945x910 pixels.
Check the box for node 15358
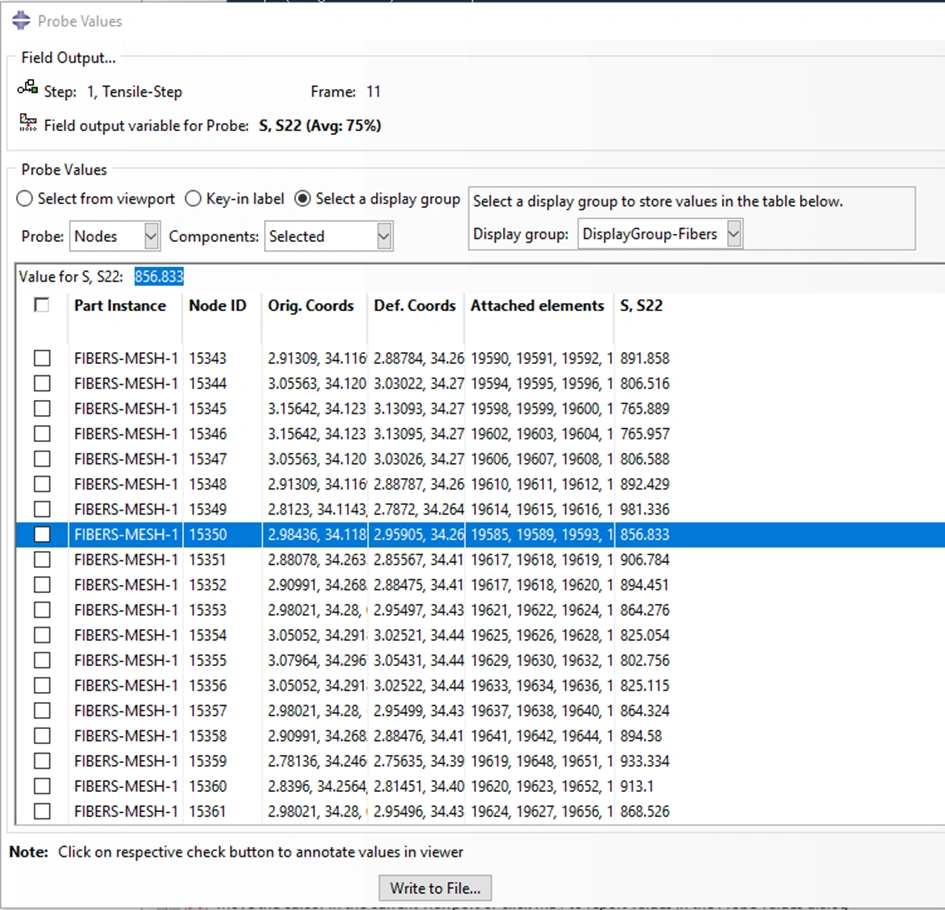click(x=42, y=736)
